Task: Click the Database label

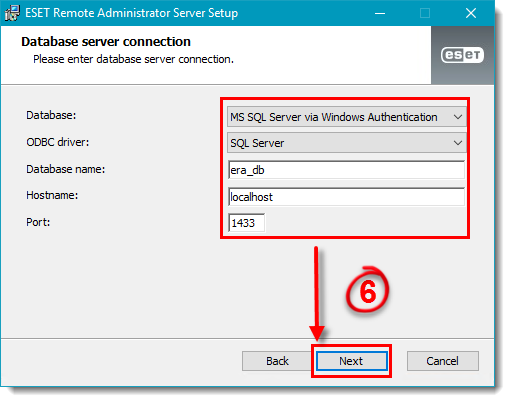Action: coord(51,115)
